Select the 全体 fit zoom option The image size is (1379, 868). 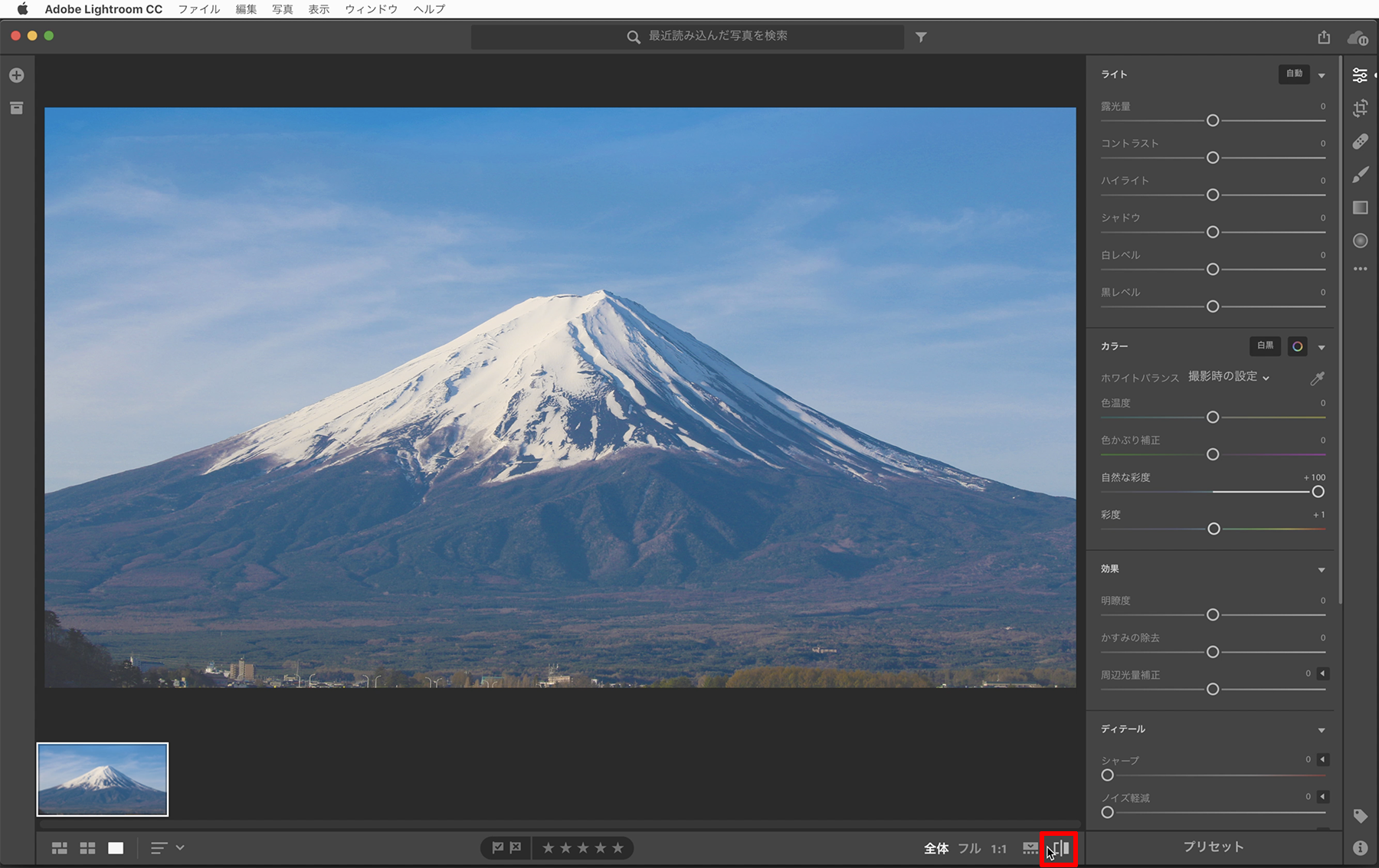(936, 848)
